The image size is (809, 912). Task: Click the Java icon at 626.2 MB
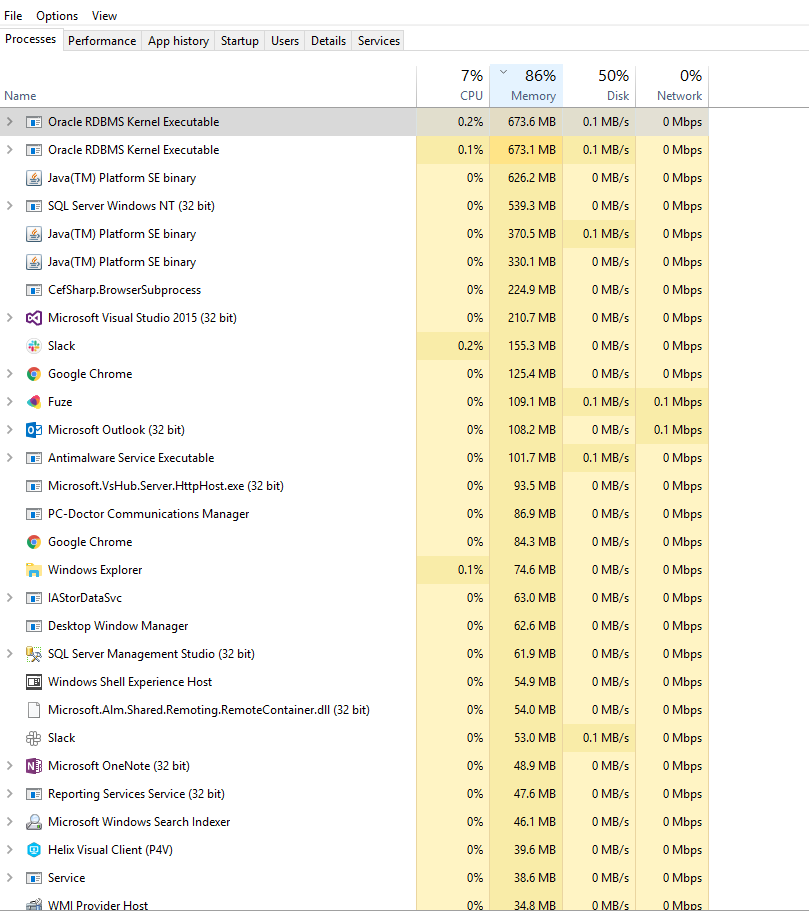click(34, 178)
